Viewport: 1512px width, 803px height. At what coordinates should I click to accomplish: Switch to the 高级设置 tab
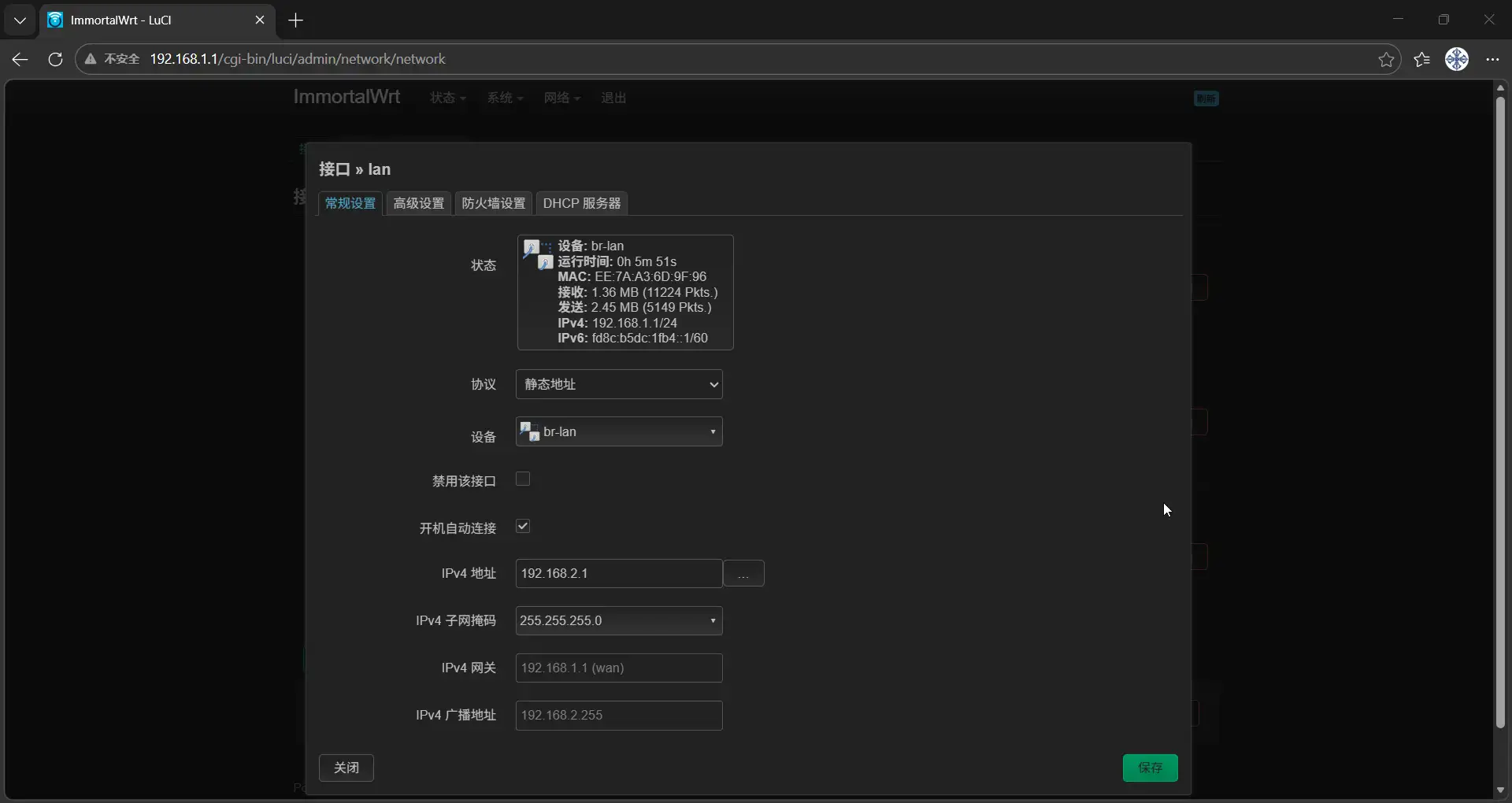(x=418, y=203)
